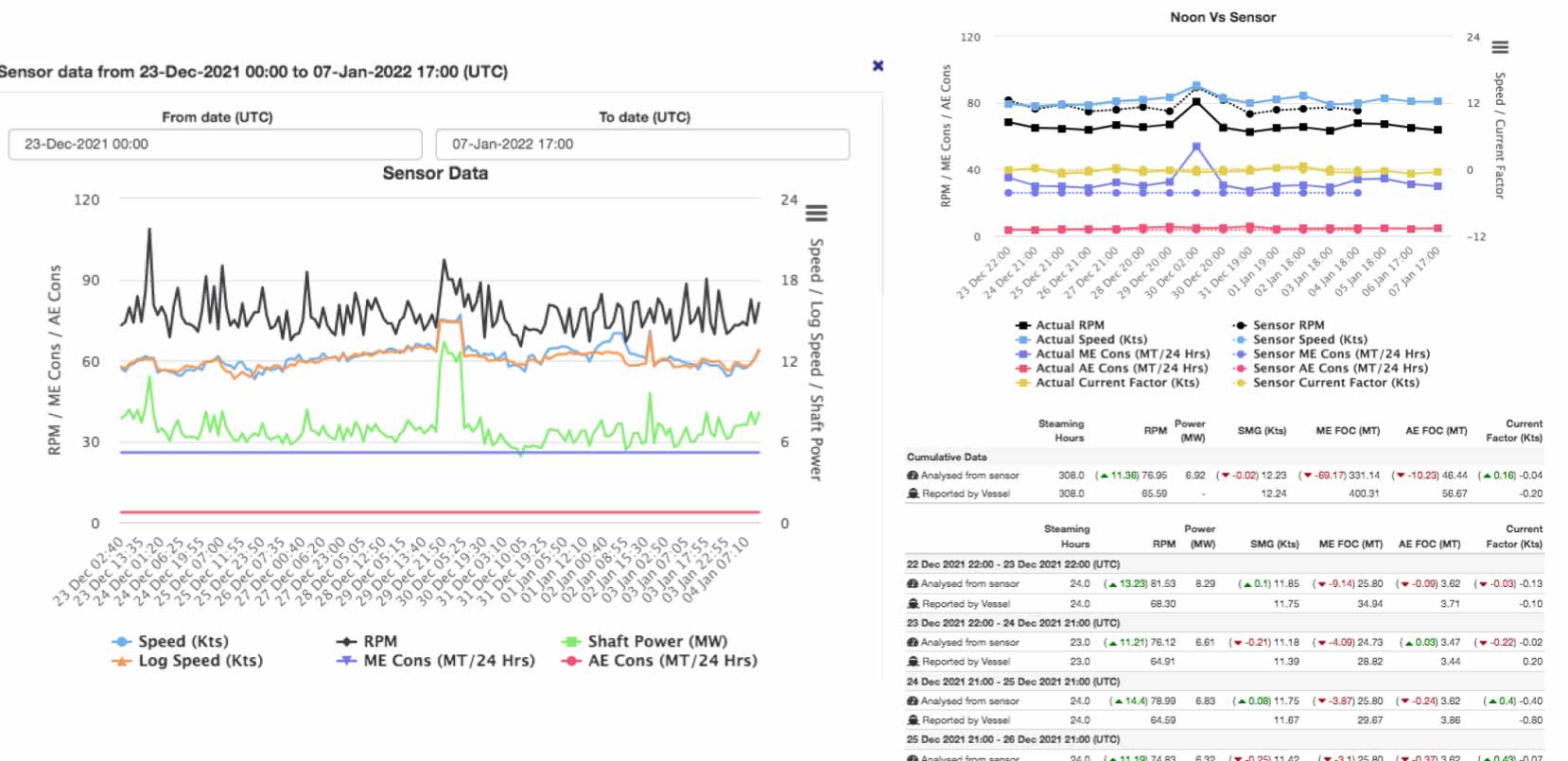Image resolution: width=1568 pixels, height=761 pixels.
Task: Click ME FOC value 29.67 in the 24 Dec row
Action: point(1369,720)
